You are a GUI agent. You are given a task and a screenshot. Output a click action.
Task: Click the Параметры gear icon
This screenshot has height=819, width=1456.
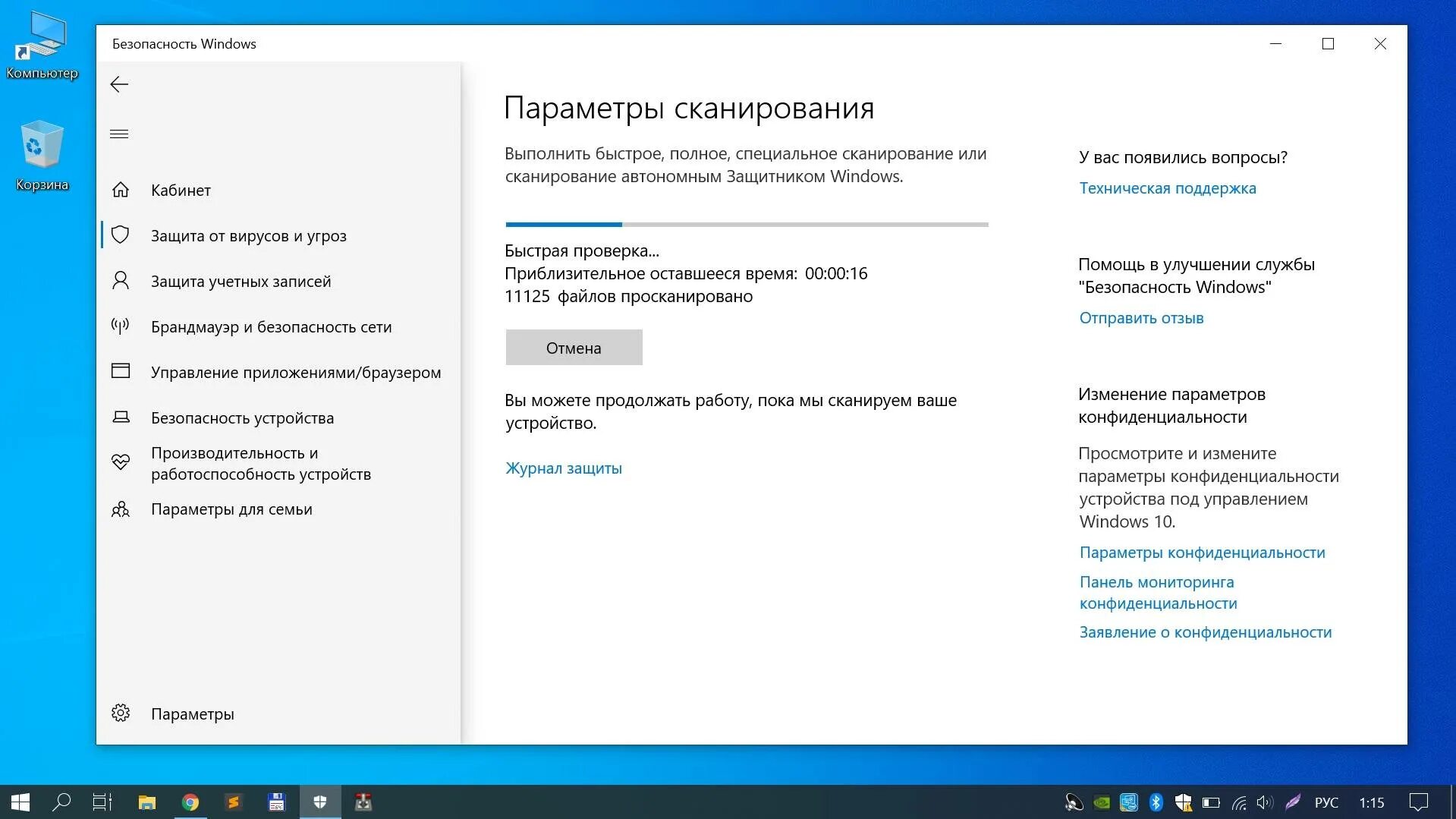point(121,713)
